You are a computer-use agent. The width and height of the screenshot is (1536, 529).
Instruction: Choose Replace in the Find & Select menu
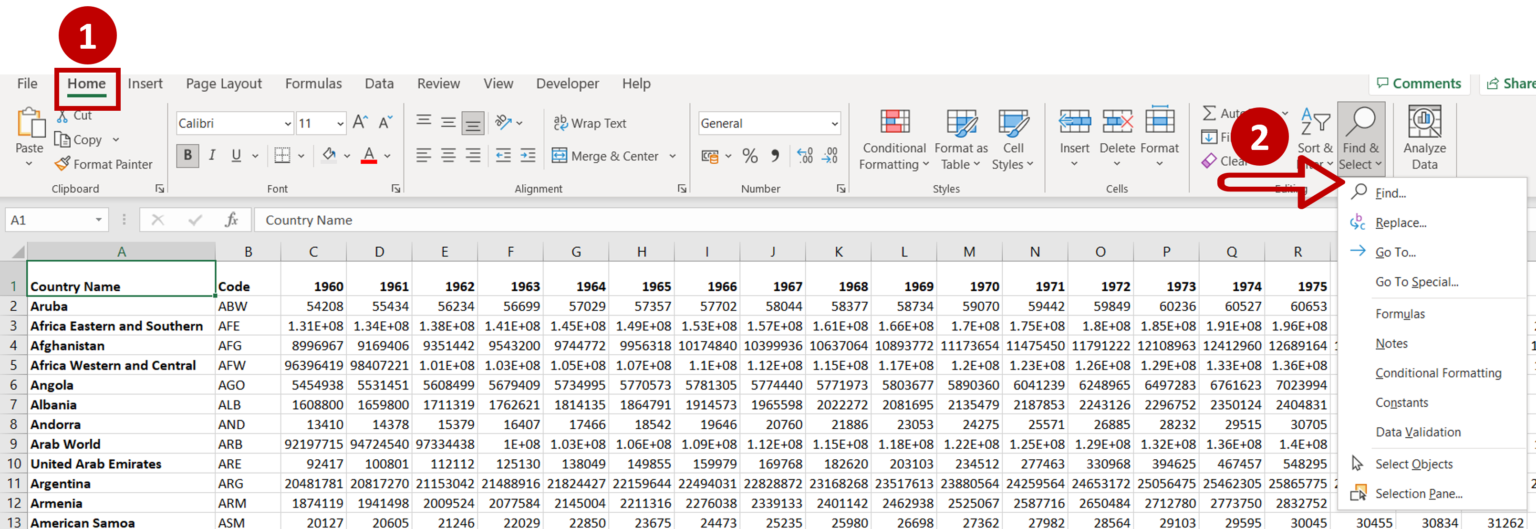[x=1400, y=223]
